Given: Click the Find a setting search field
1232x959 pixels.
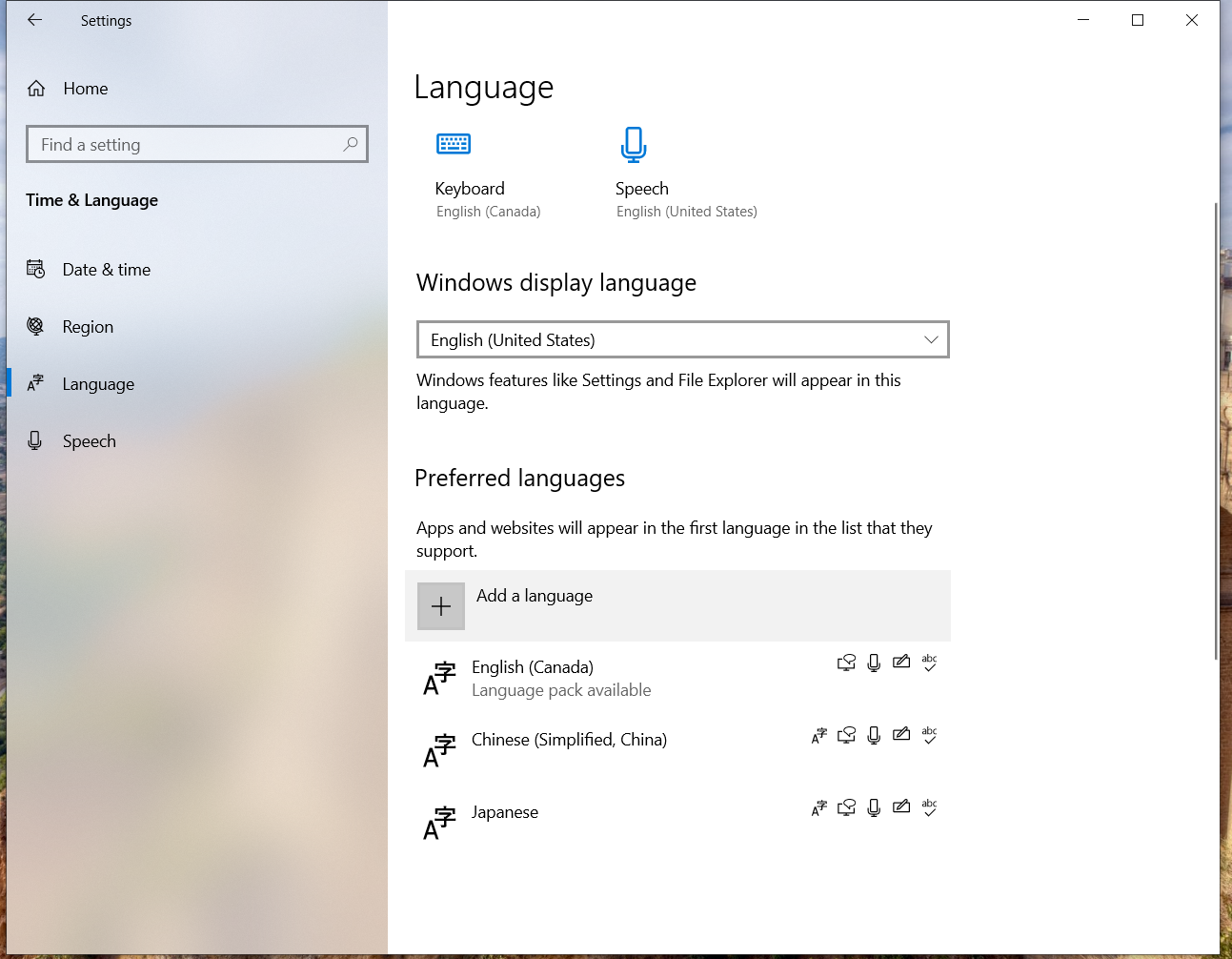Looking at the screenshot, I should click(186, 145).
